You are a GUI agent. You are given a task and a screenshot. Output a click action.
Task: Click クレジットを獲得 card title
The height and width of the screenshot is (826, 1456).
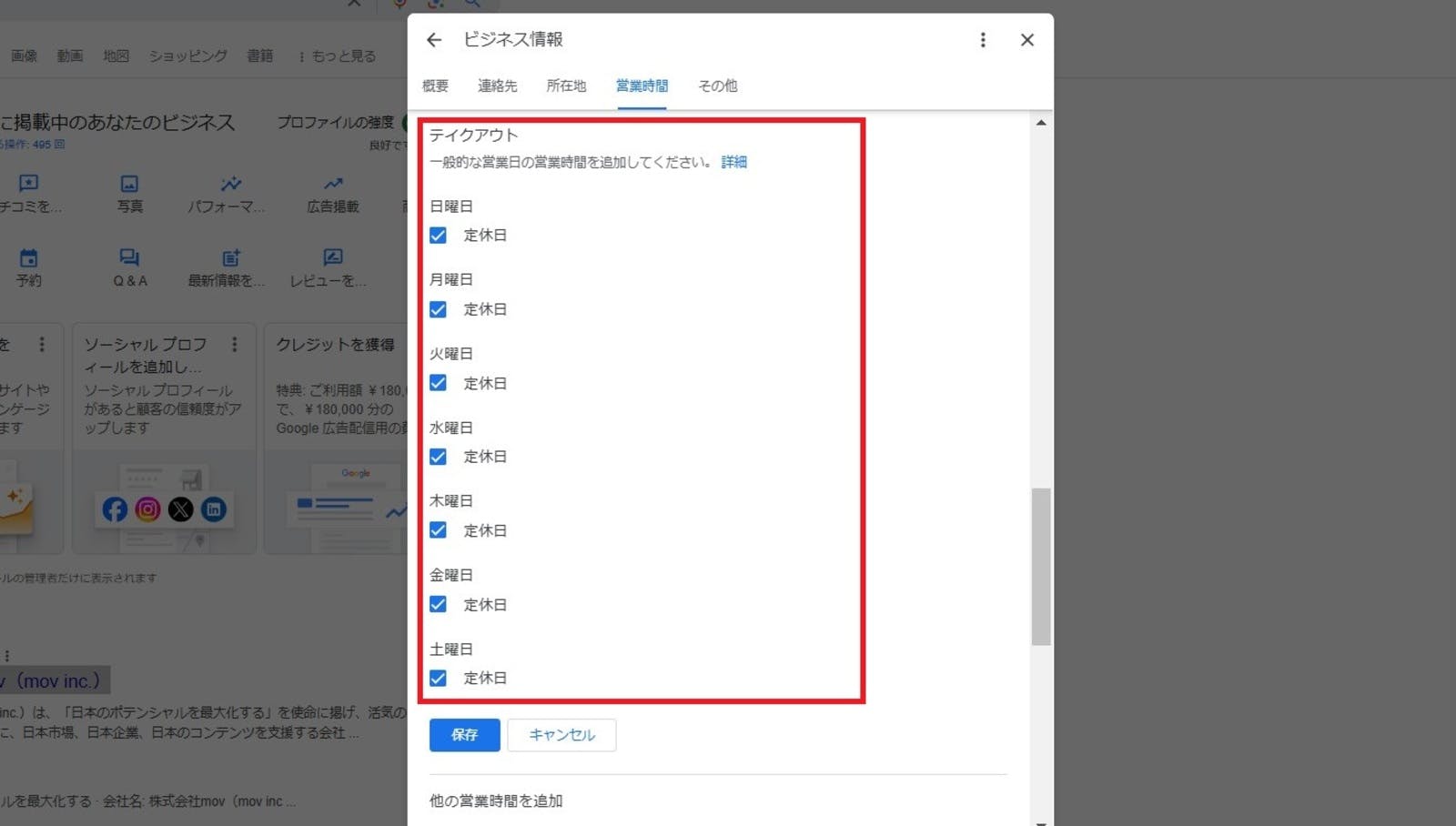[x=335, y=345]
